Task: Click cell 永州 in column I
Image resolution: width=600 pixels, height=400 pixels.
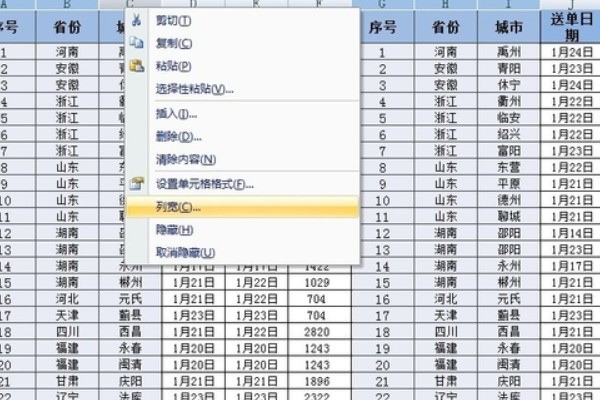Action: point(509,266)
